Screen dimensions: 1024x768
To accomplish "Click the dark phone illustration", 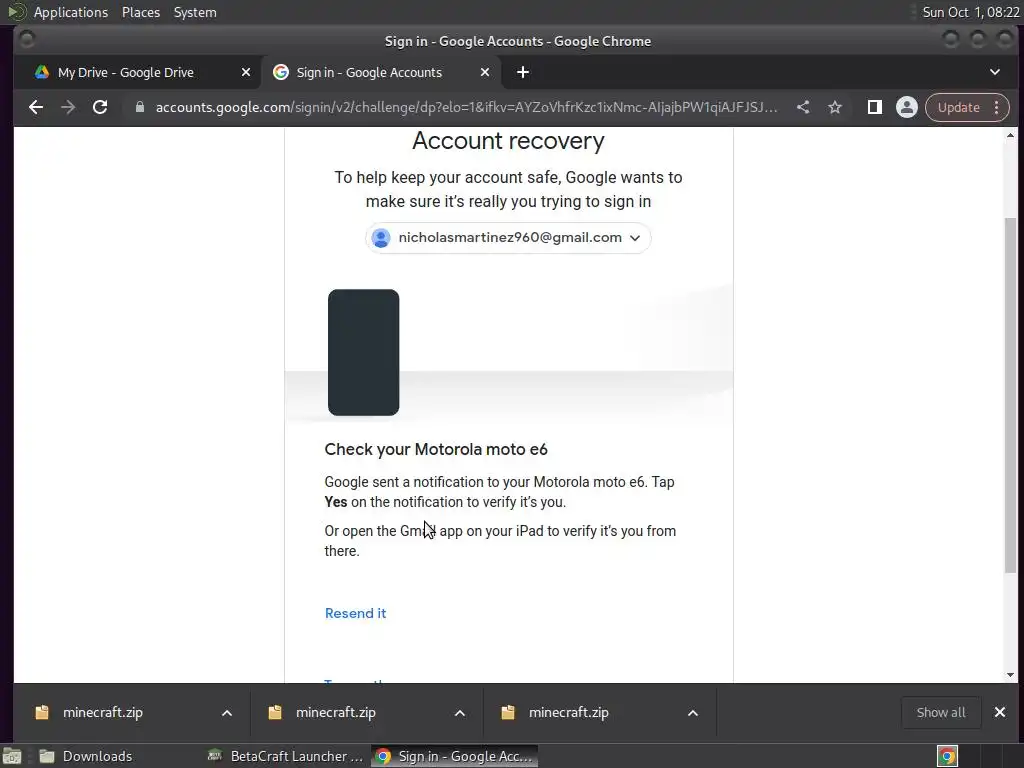I will pos(363,353).
